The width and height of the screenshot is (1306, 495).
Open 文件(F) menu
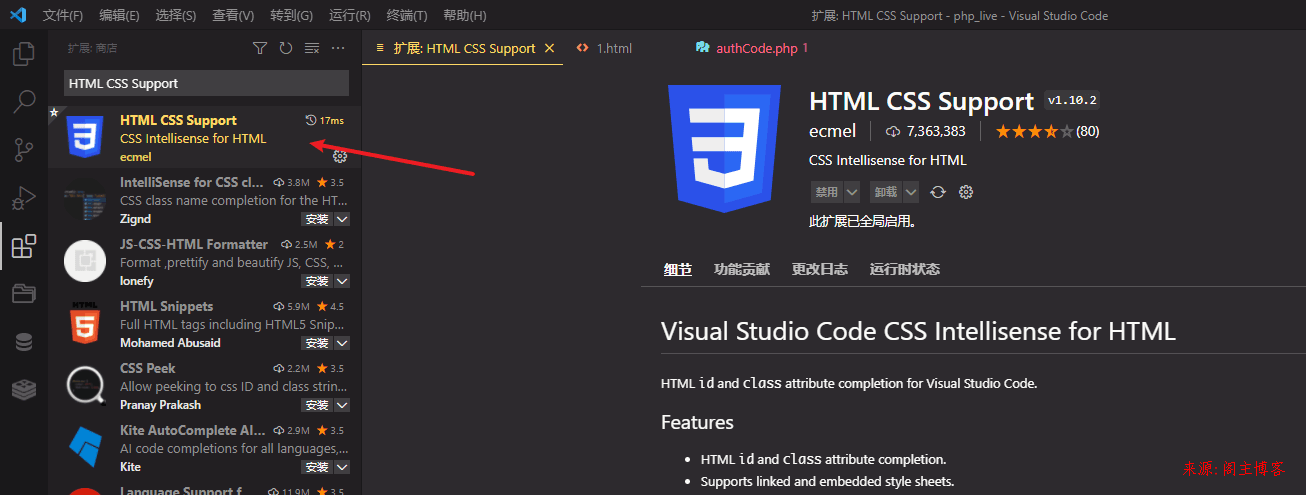(63, 15)
